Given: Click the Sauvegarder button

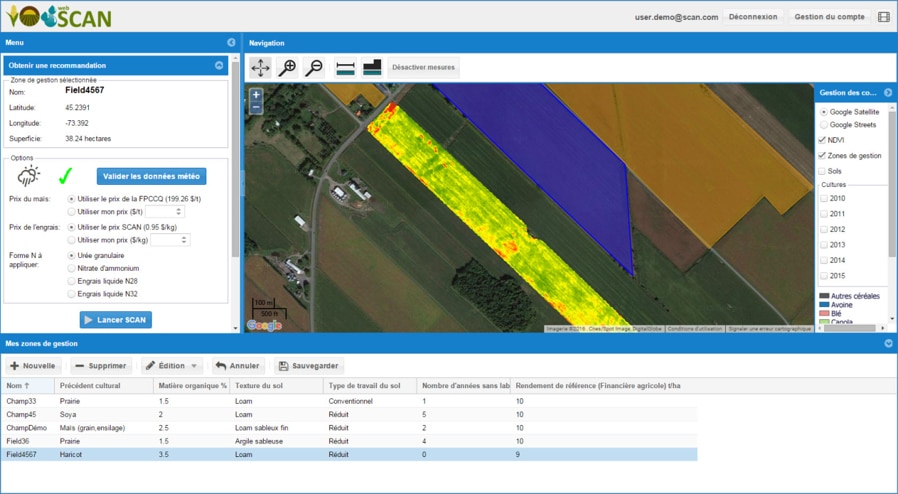Looking at the screenshot, I should click(x=309, y=366).
